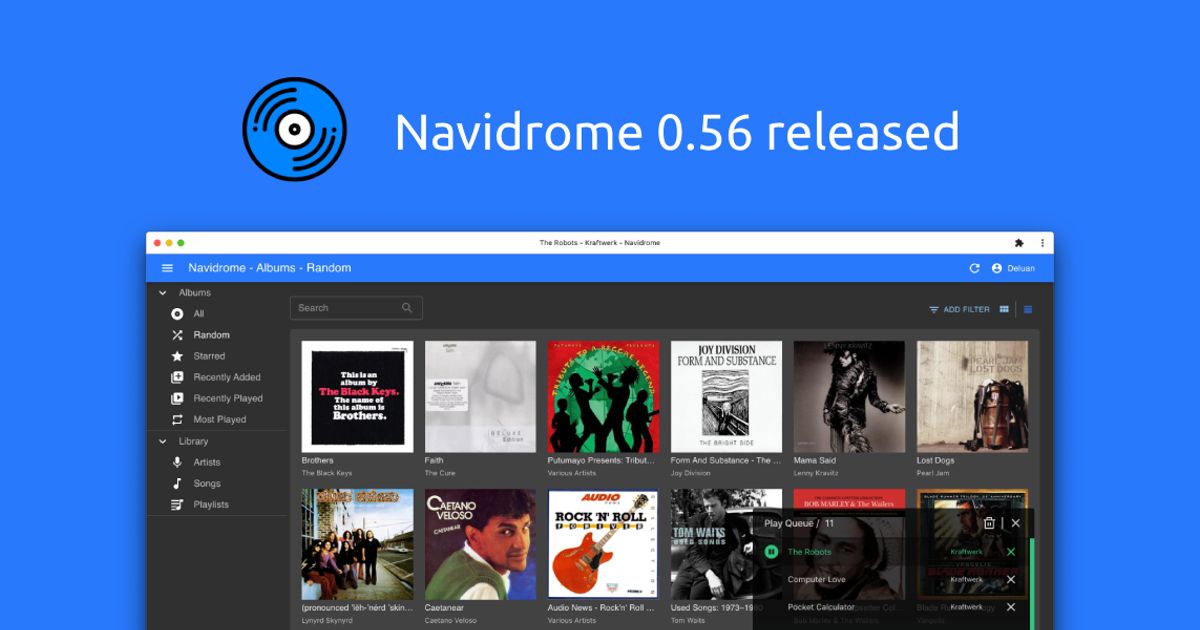Click the Random shuffle icon
Viewport: 1200px width, 630px height.
pyautogui.click(x=177, y=335)
